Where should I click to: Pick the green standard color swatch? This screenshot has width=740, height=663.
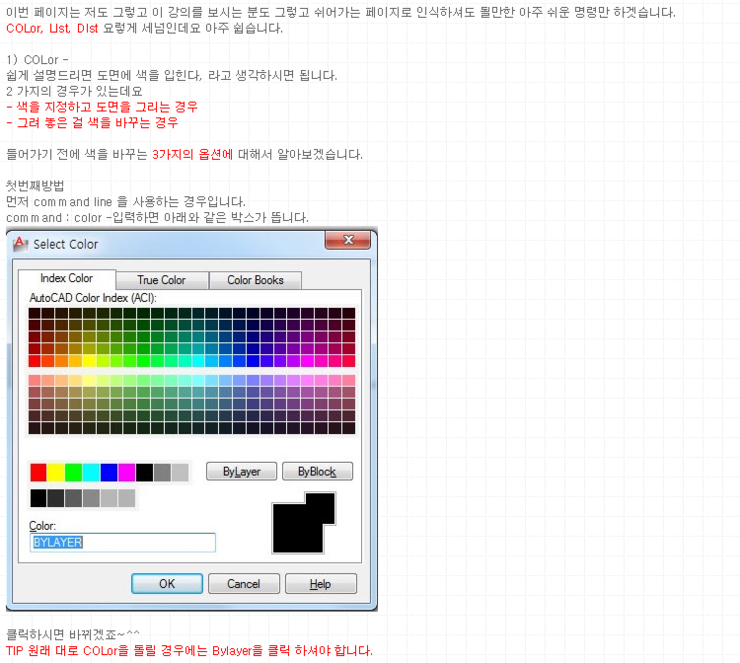click(74, 472)
